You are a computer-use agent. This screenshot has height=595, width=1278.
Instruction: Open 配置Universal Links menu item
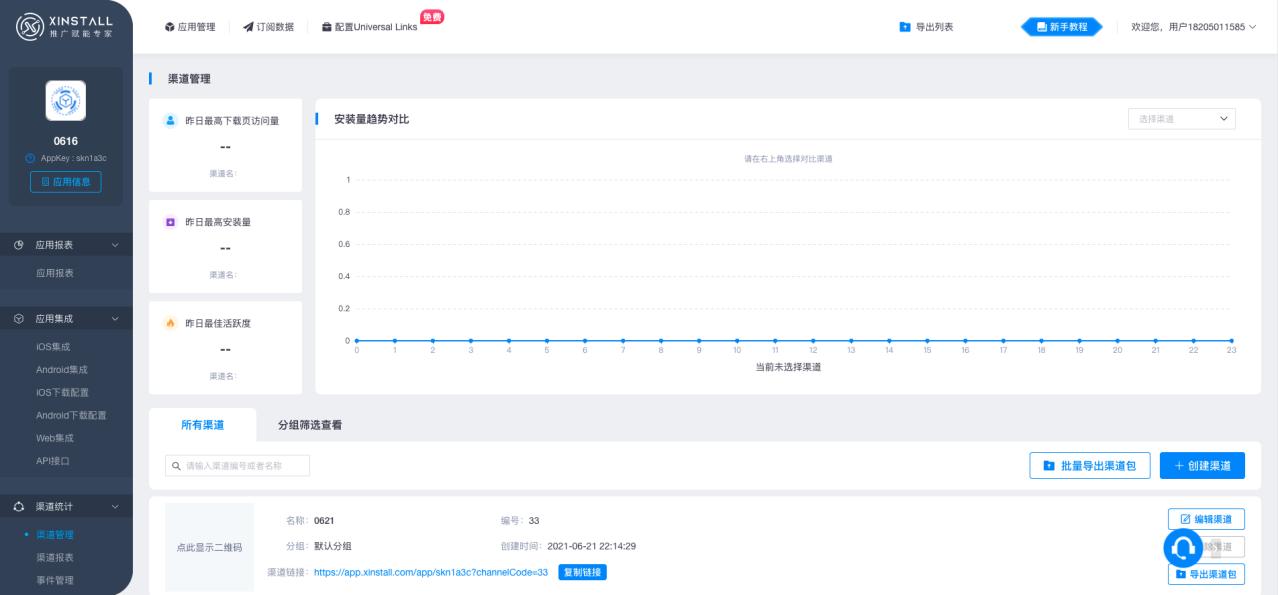coord(369,27)
